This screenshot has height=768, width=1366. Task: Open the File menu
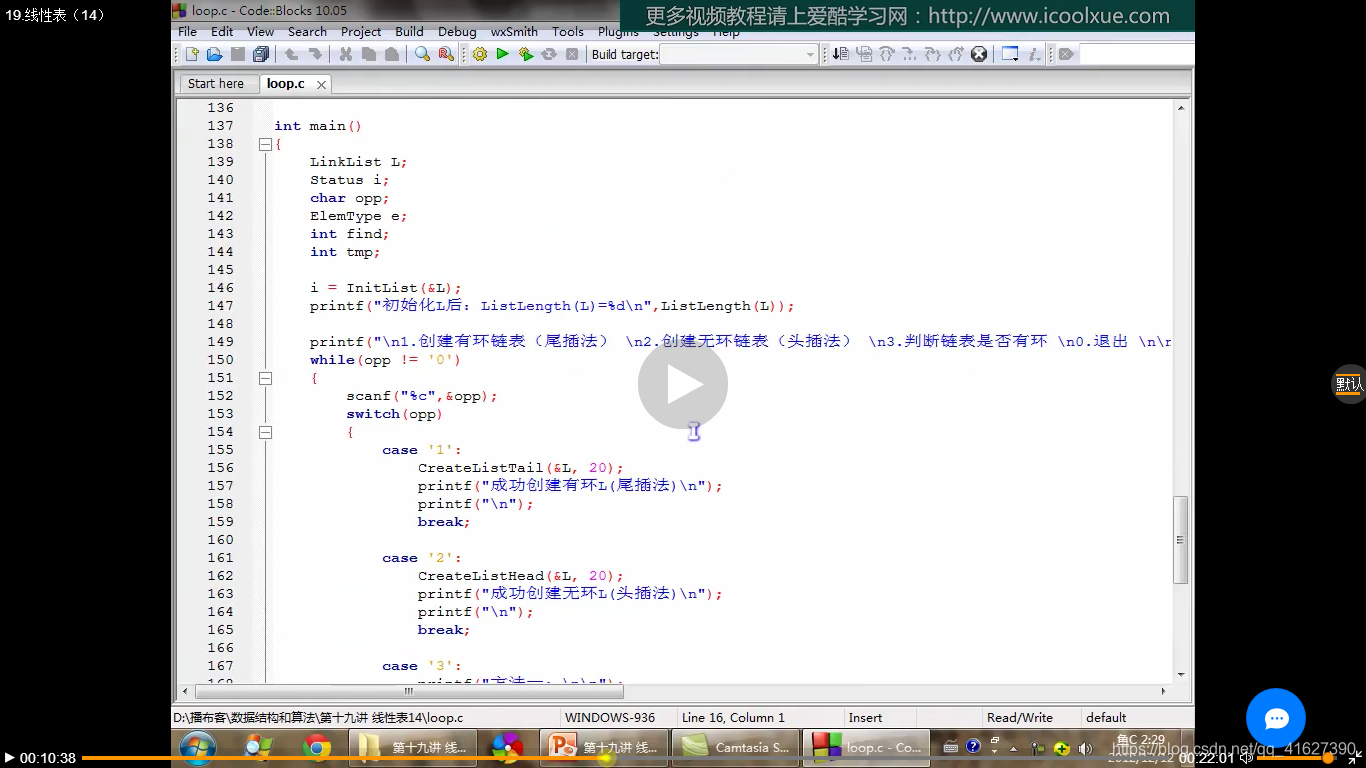point(187,32)
